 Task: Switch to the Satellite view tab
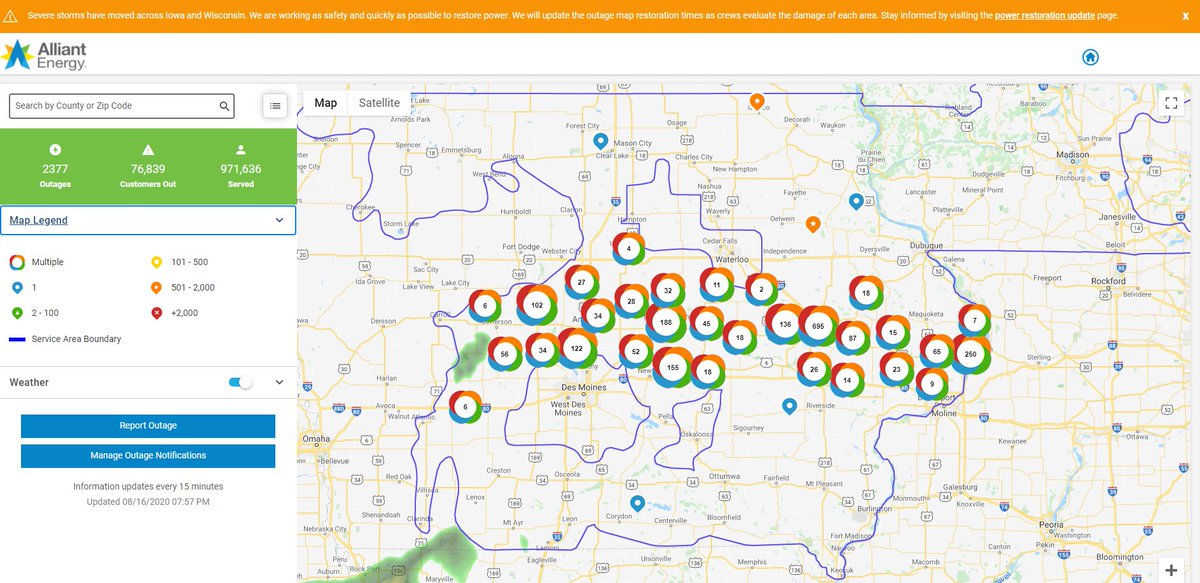[x=379, y=103]
